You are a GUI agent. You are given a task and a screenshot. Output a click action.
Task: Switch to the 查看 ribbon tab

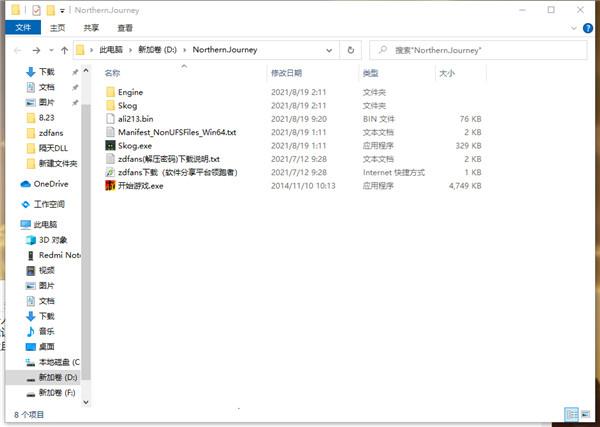click(x=125, y=28)
